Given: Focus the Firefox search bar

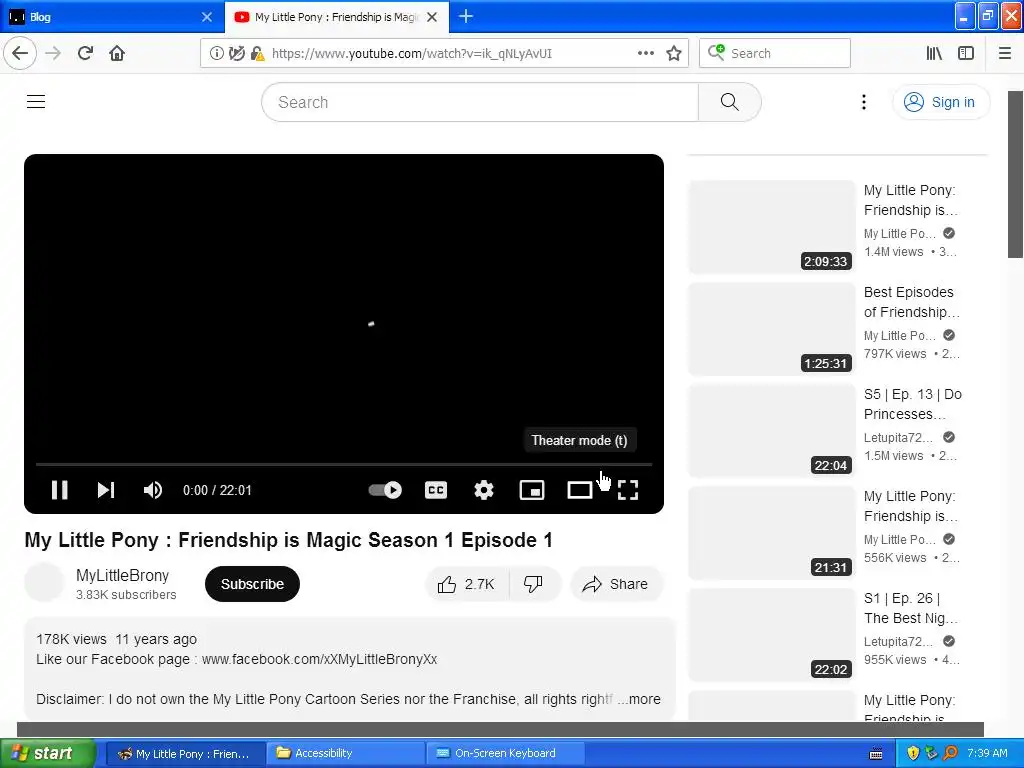Looking at the screenshot, I should (x=775, y=53).
